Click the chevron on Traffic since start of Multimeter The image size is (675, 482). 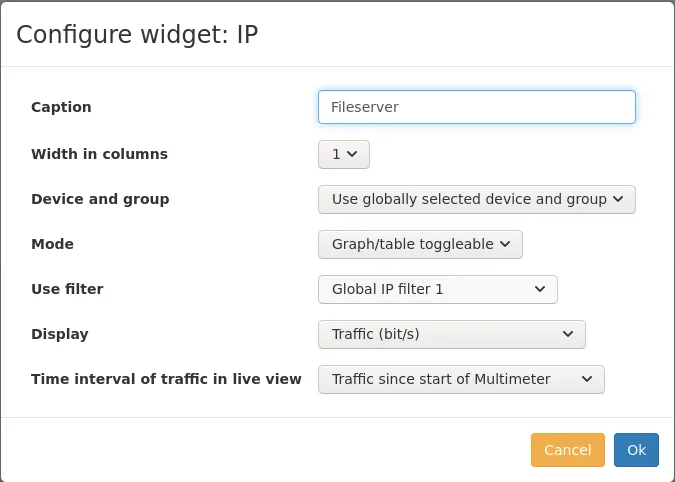[x=587, y=379]
